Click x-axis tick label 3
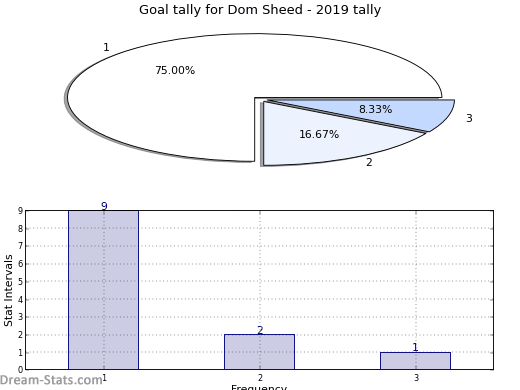Image resolution: width=520 pixels, height=390 pixels. click(416, 378)
